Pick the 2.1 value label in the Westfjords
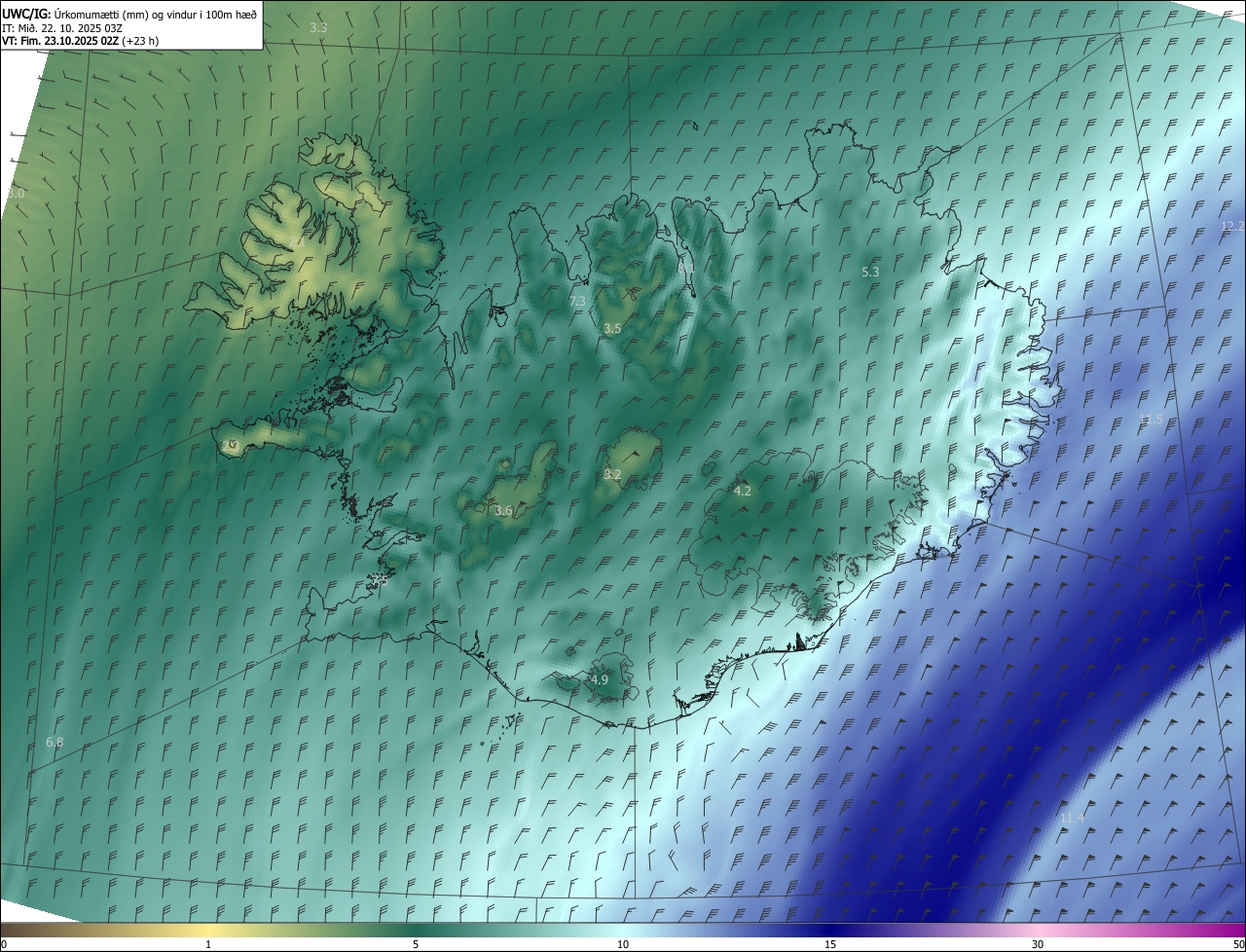1246x952 pixels. (x=295, y=240)
